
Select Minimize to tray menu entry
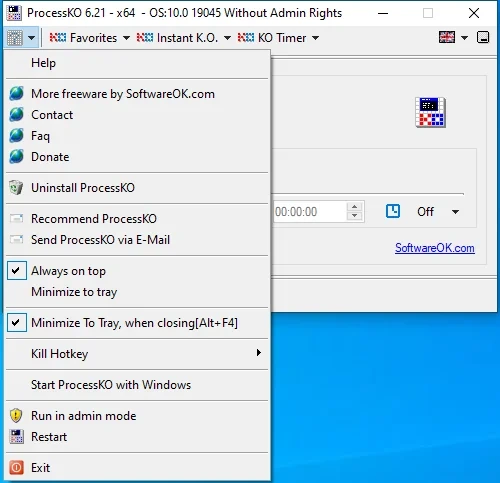pos(137,292)
